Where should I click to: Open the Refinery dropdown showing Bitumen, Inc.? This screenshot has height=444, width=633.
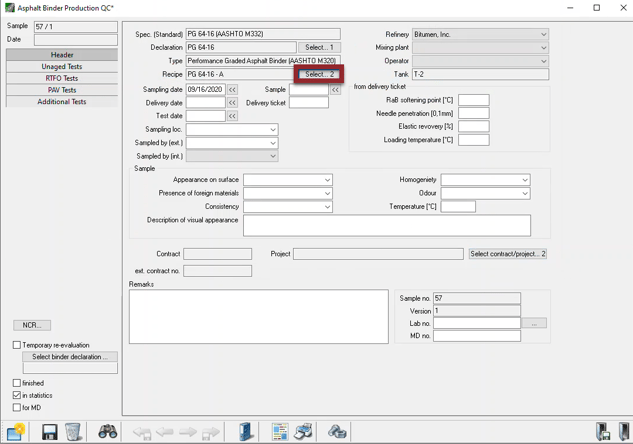click(x=480, y=35)
